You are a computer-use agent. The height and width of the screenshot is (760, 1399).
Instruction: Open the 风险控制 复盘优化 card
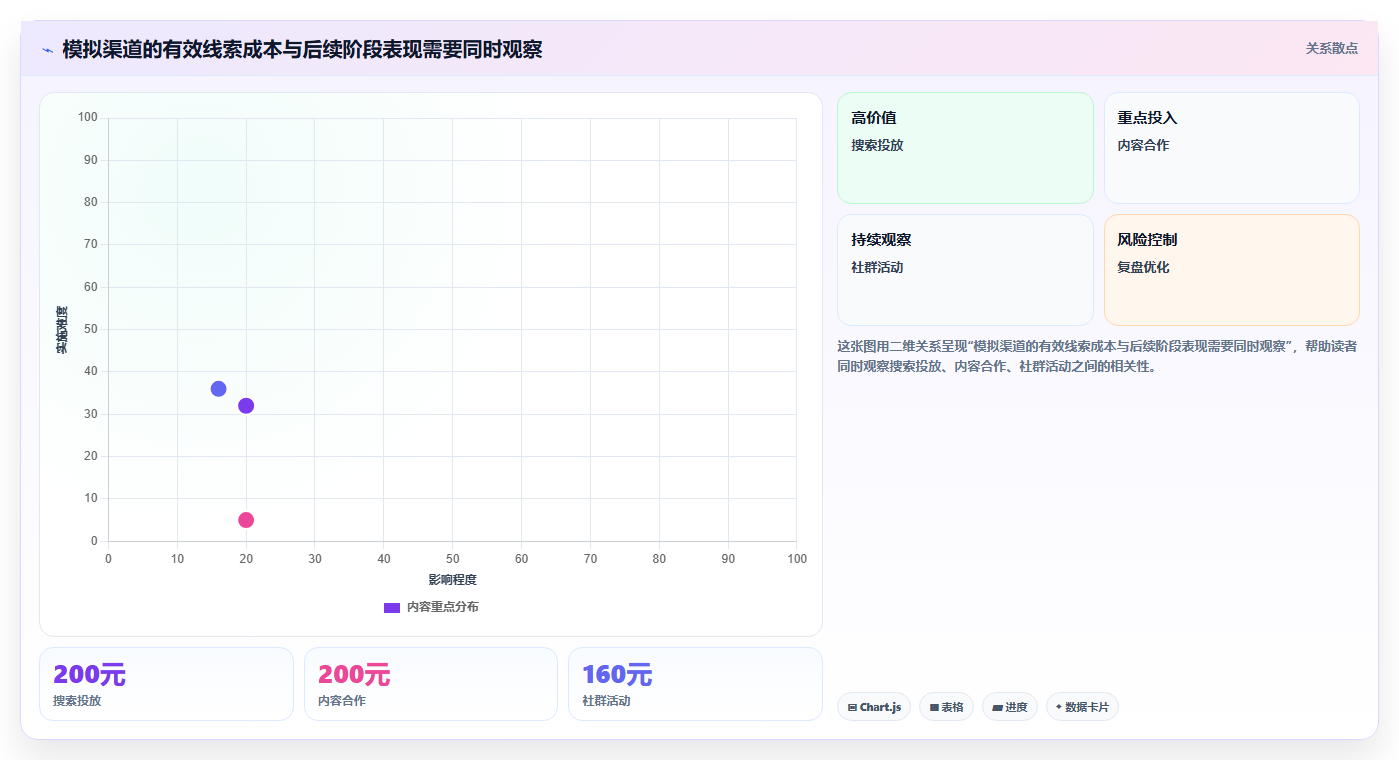[x=1231, y=270]
